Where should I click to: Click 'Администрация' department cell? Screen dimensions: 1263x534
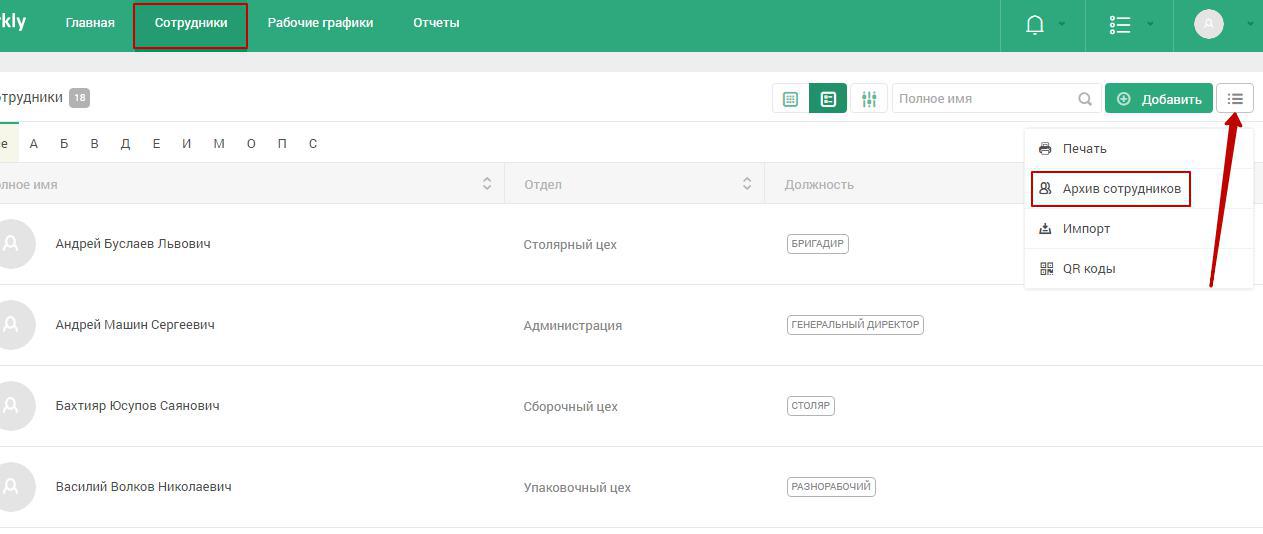click(x=573, y=326)
